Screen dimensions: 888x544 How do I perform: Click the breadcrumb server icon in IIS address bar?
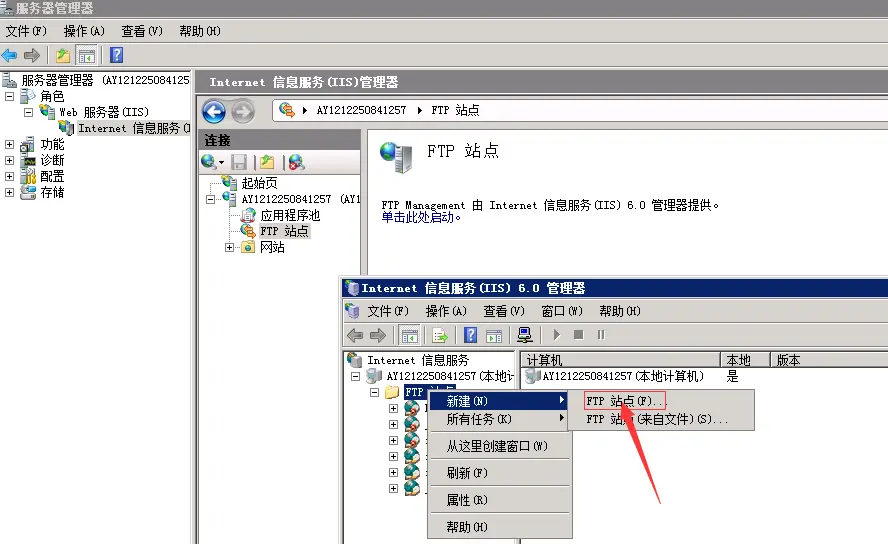287,110
